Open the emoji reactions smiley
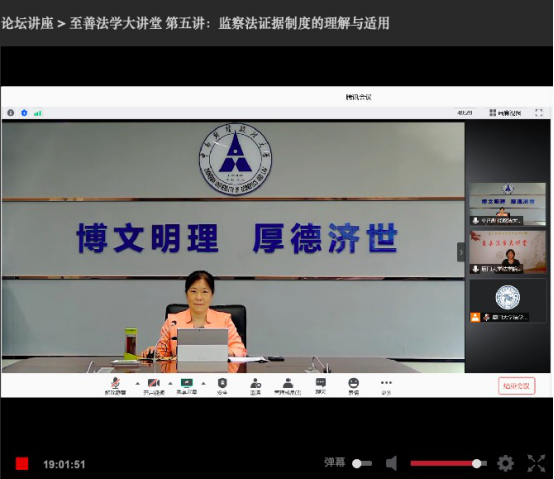 tap(353, 386)
